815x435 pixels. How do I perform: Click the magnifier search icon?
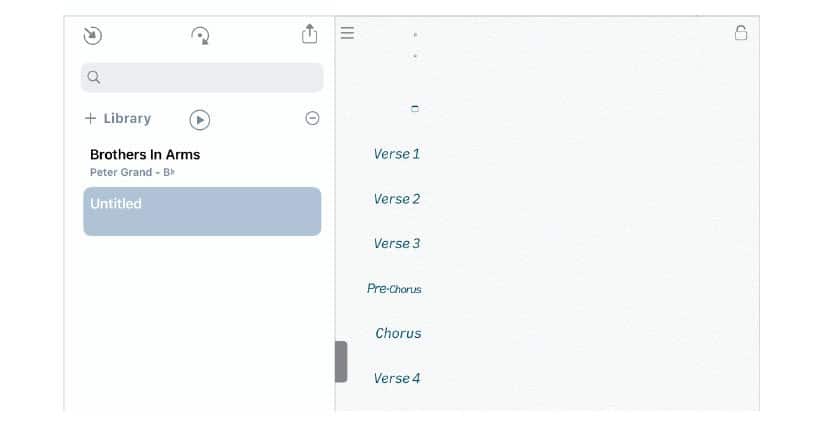pos(94,77)
